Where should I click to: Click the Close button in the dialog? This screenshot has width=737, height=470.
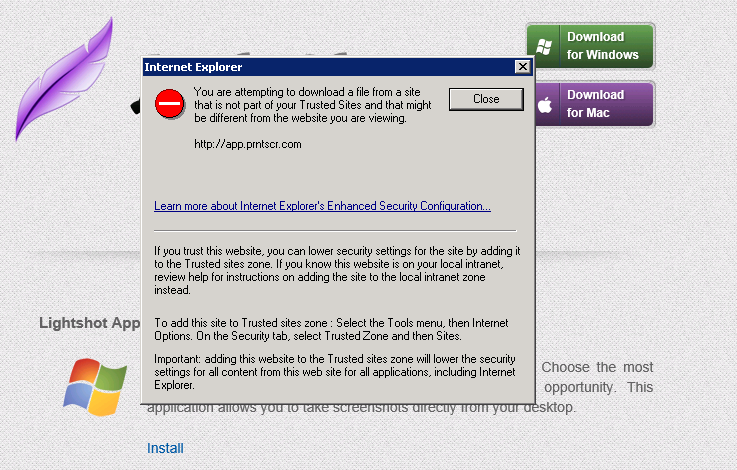(486, 99)
